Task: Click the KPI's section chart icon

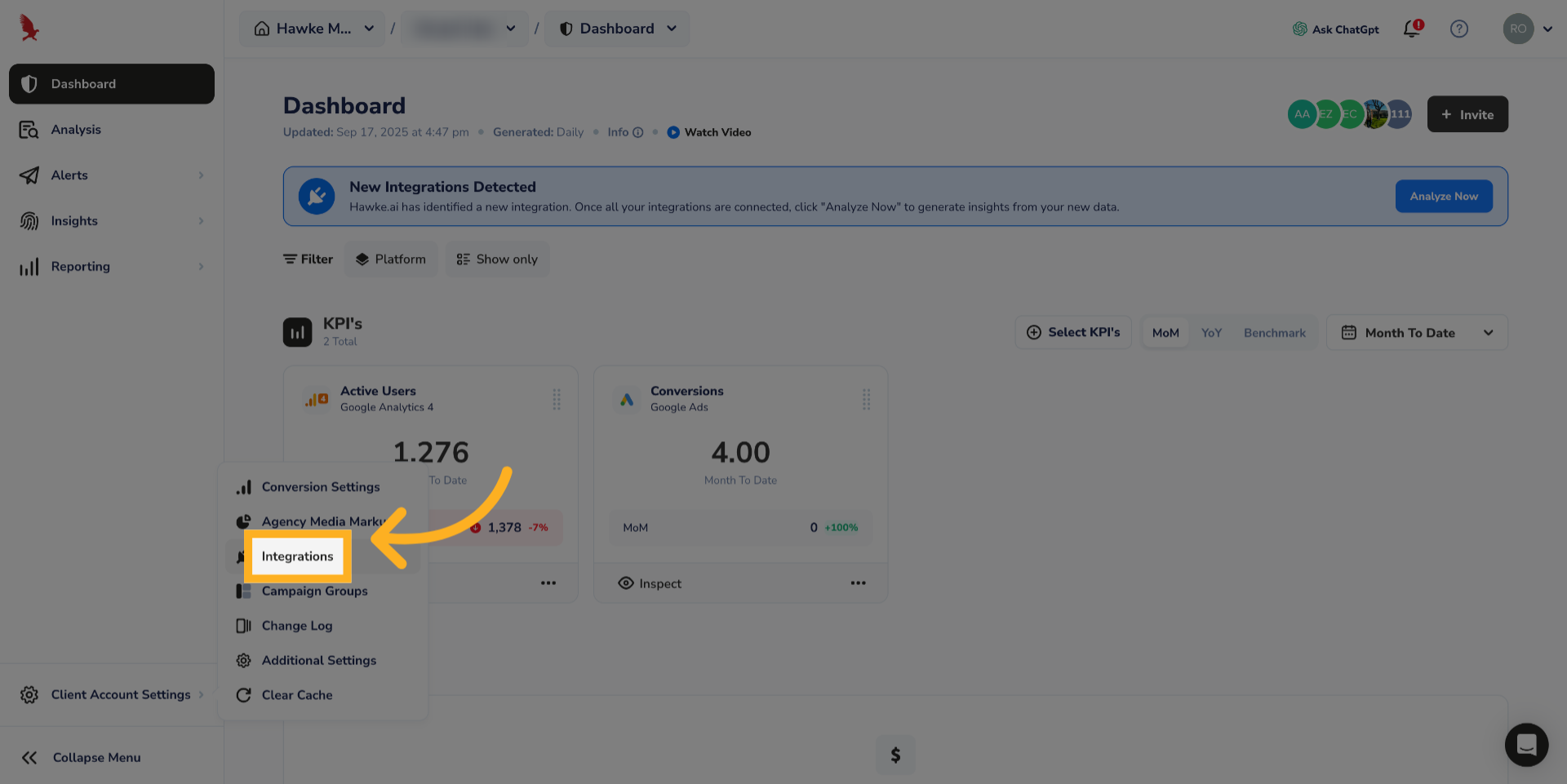Action: tap(297, 333)
